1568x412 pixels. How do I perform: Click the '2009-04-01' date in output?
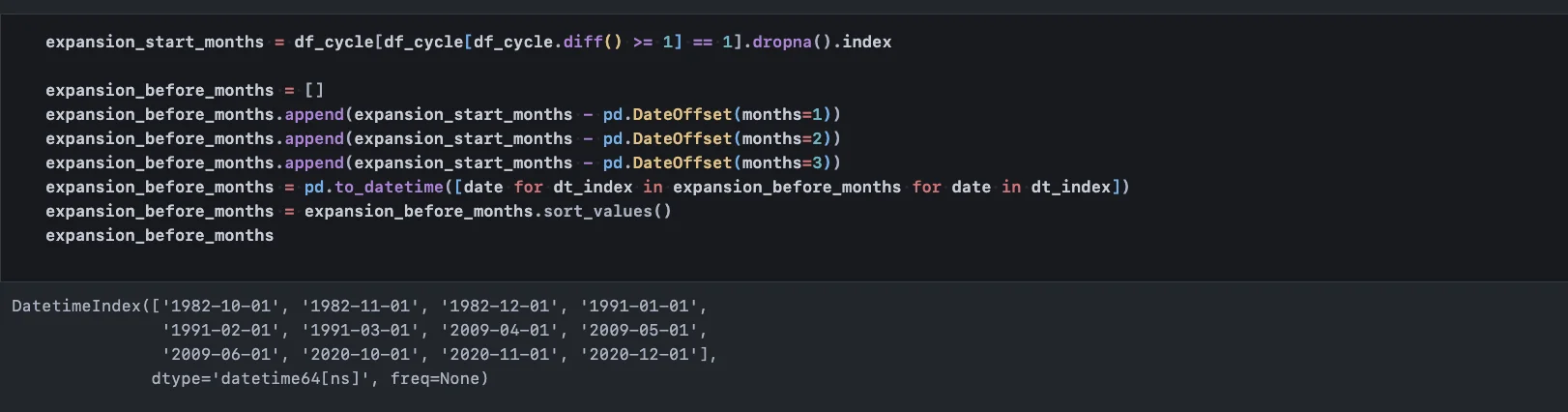click(503, 330)
